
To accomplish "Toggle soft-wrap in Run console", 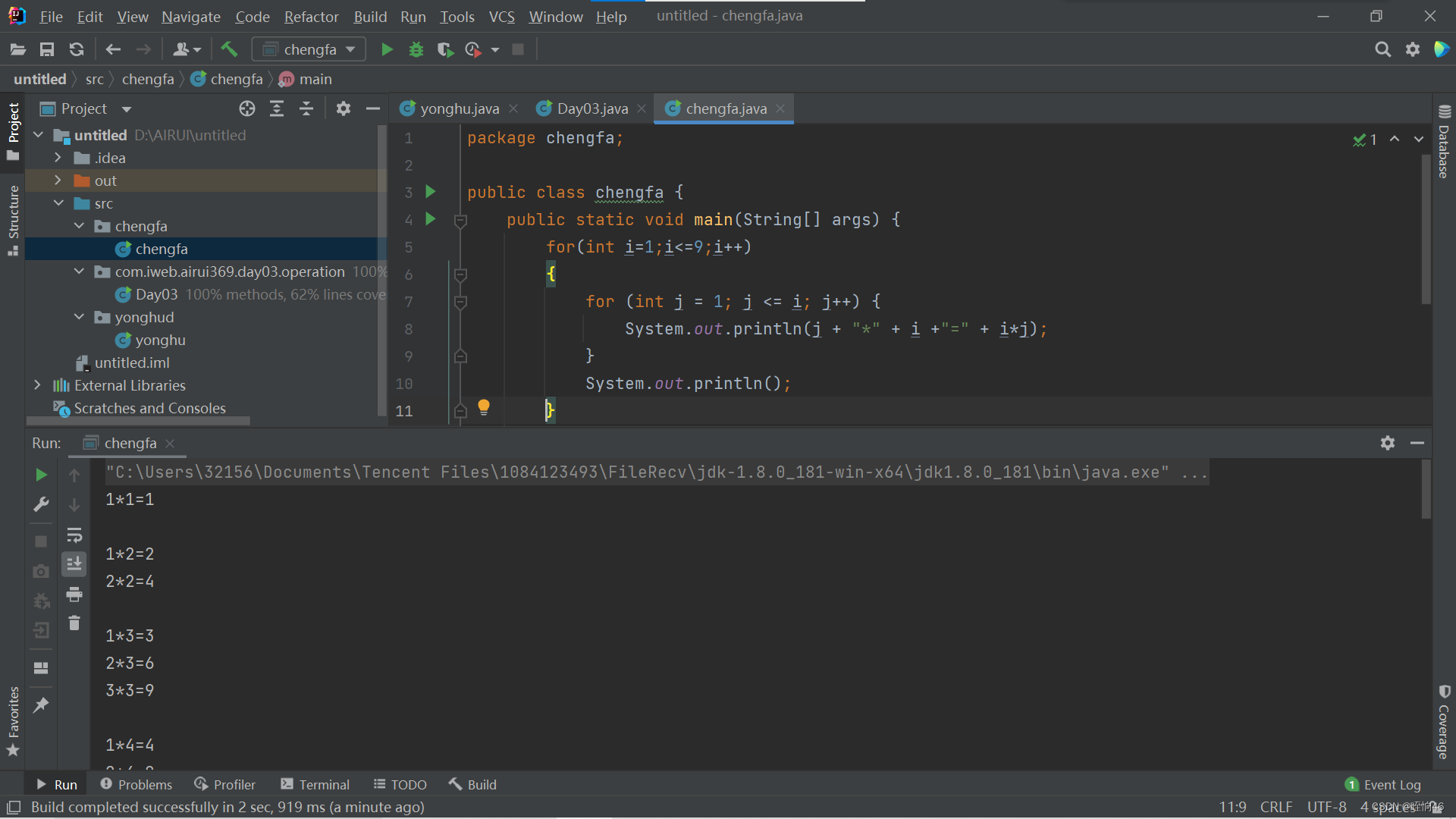I will point(74,535).
